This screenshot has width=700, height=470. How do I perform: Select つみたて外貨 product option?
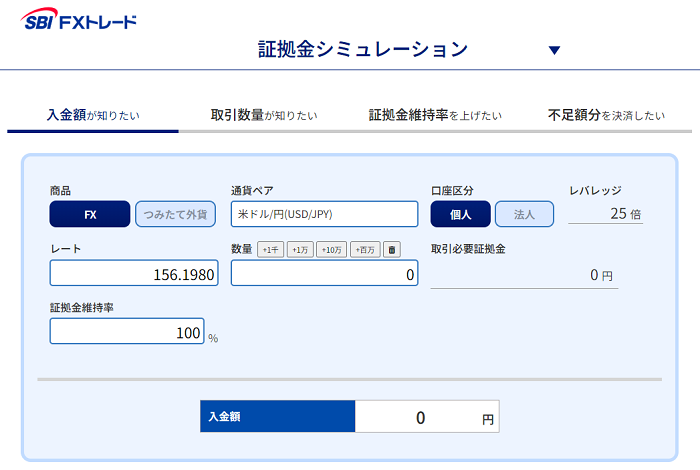click(175, 214)
